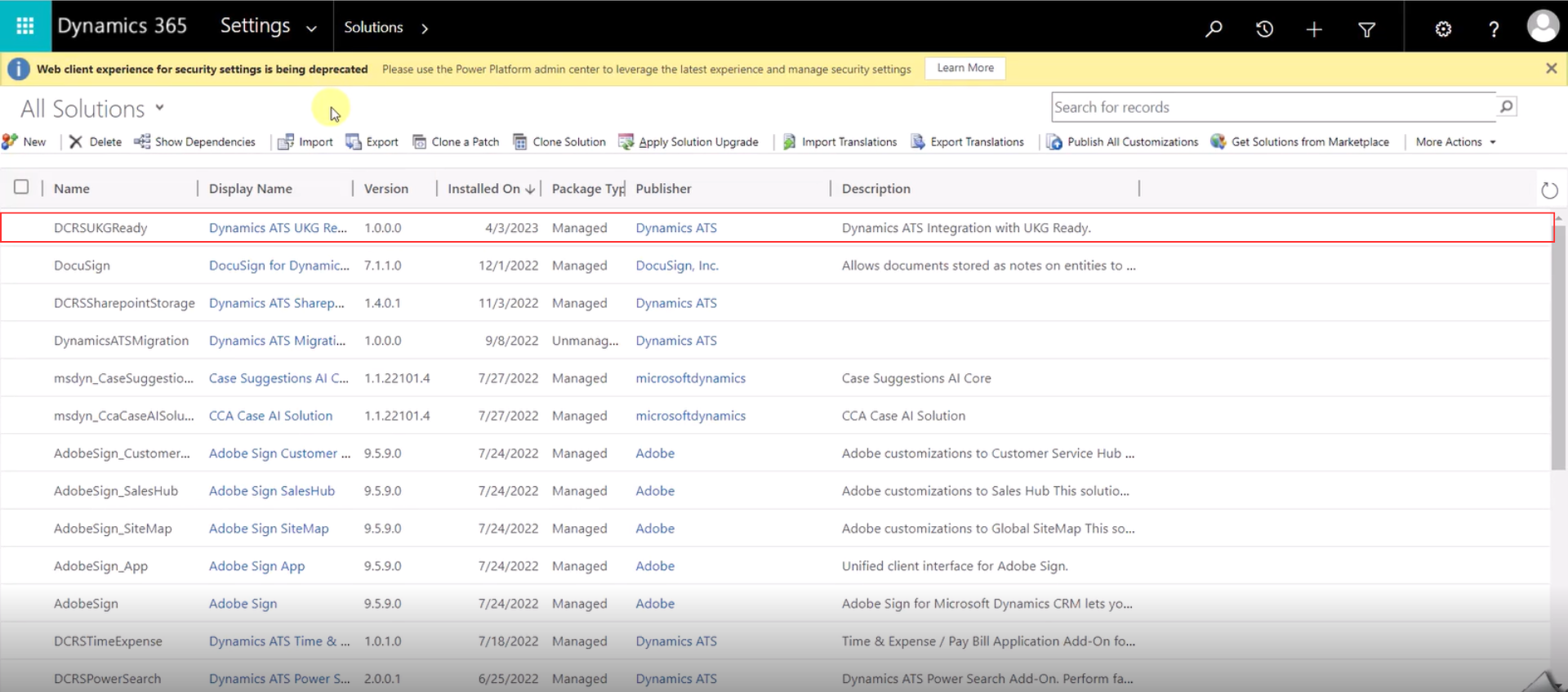This screenshot has width=1568, height=692.
Task: Click Show Dependencies
Action: pos(195,141)
